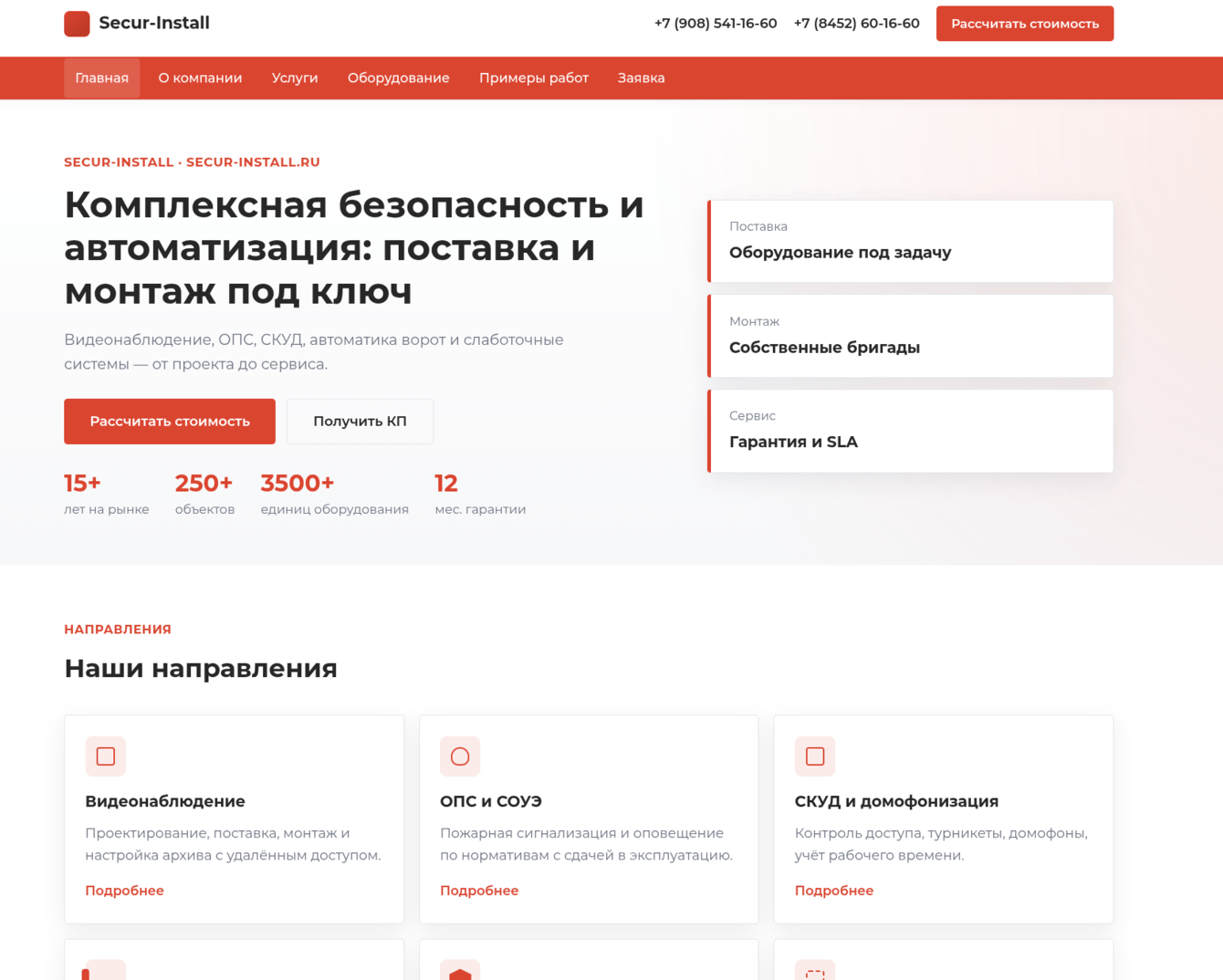Click the main headline Комплексная безопасность
This screenshot has width=1223, height=980.
click(x=354, y=248)
